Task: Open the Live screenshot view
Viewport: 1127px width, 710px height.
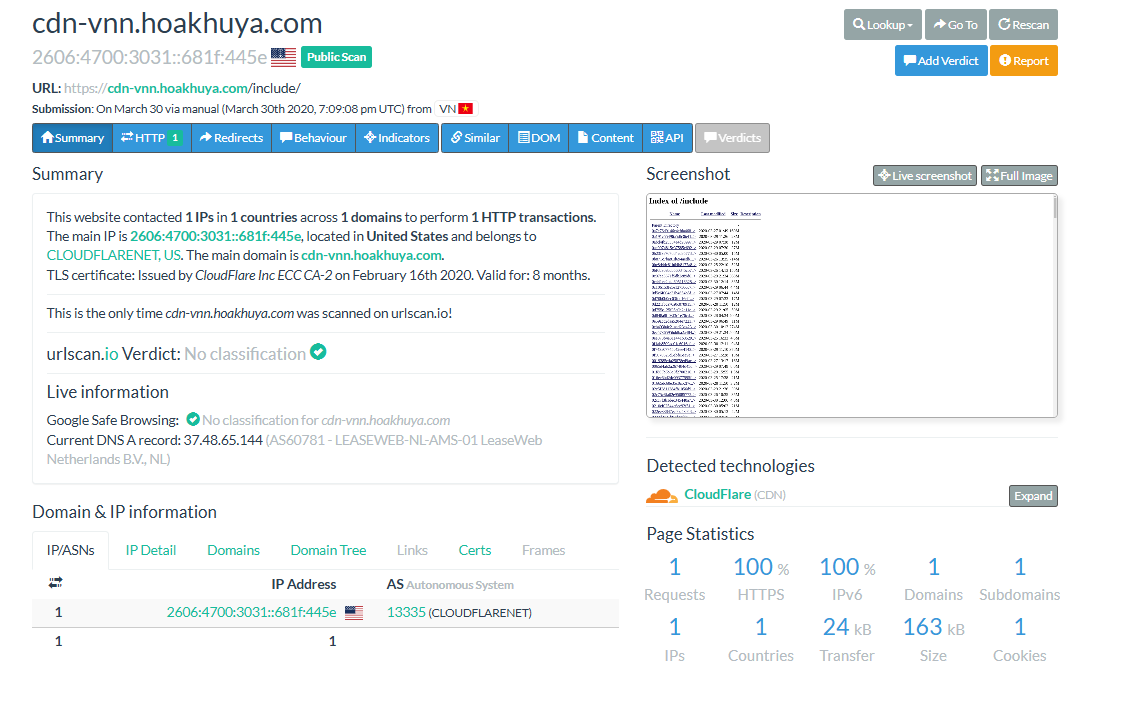Action: click(x=924, y=176)
